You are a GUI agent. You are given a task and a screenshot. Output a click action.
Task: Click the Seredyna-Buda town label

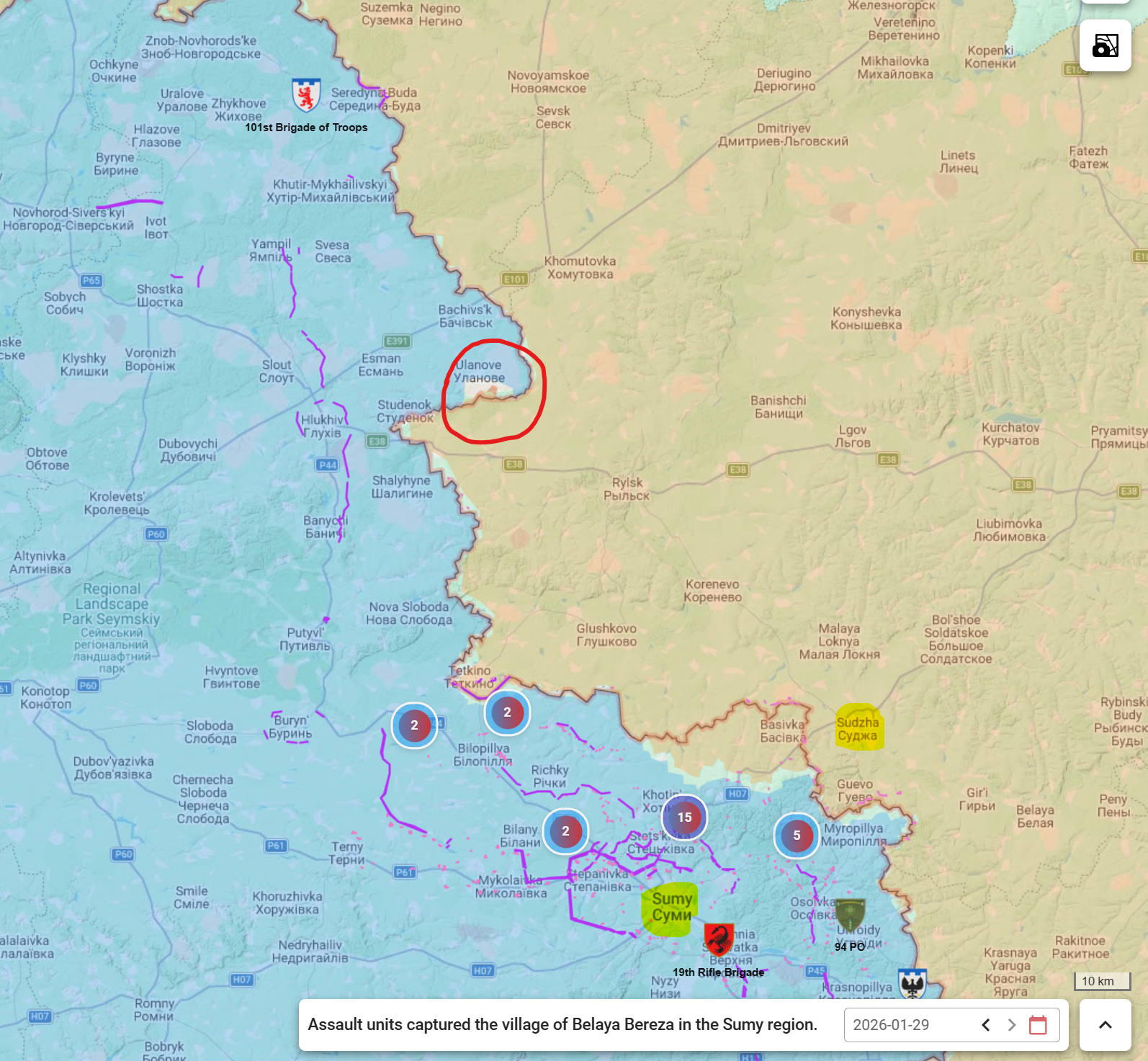tap(375, 99)
